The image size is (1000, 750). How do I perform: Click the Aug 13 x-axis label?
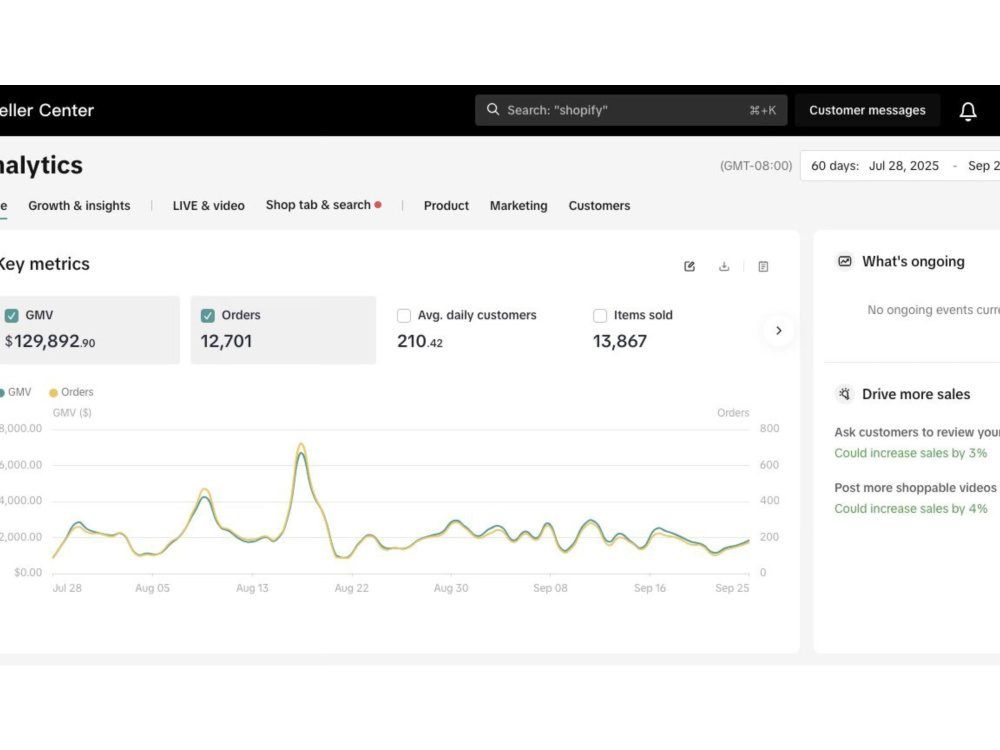click(x=252, y=588)
